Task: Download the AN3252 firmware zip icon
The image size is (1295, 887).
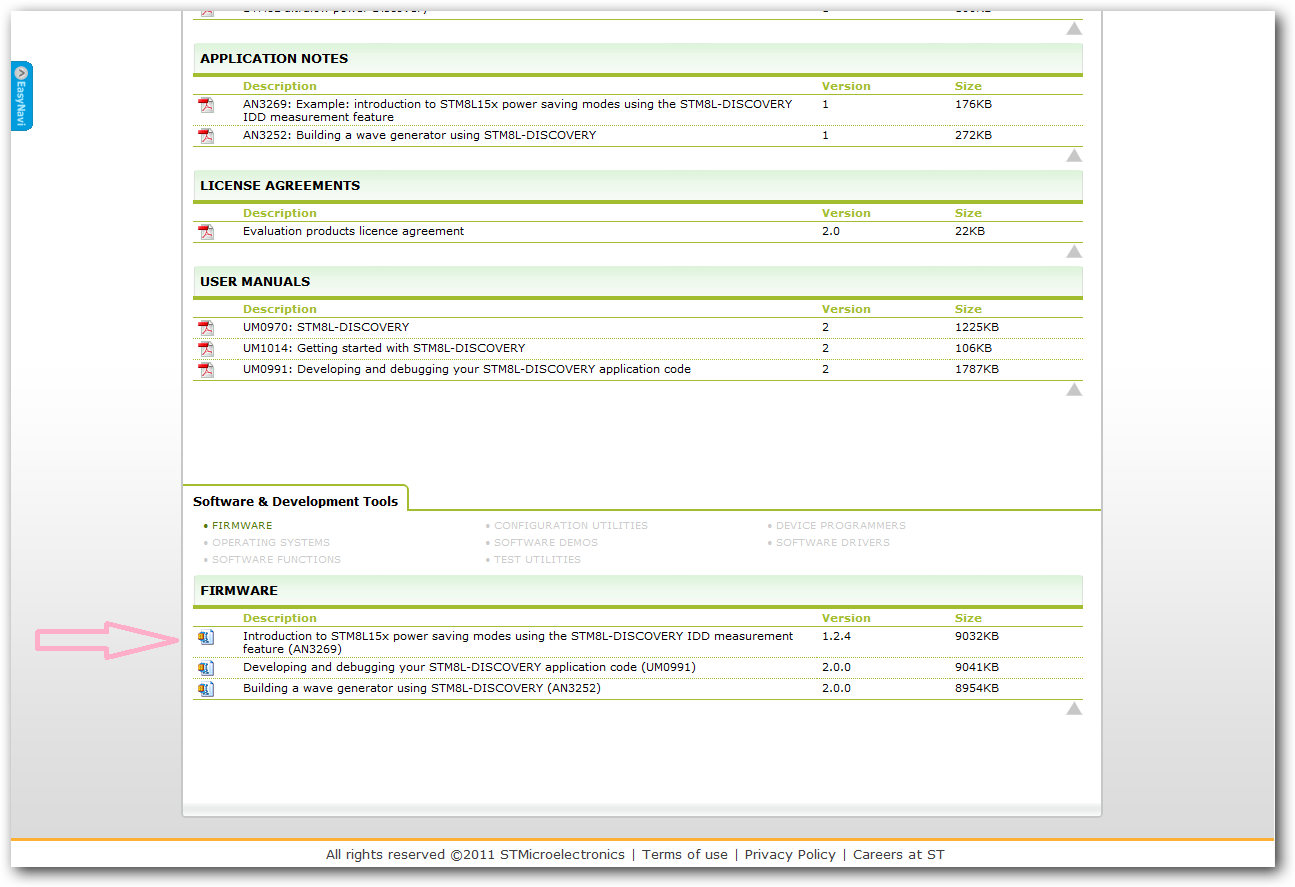Action: (206, 689)
